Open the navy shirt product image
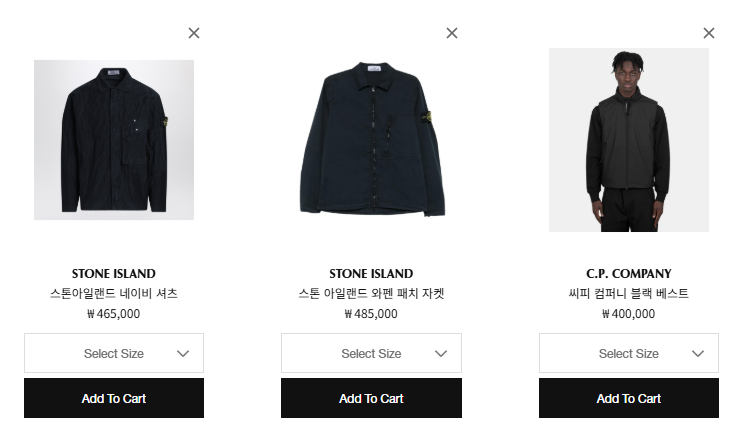This screenshot has height=433, width=737. pos(114,140)
